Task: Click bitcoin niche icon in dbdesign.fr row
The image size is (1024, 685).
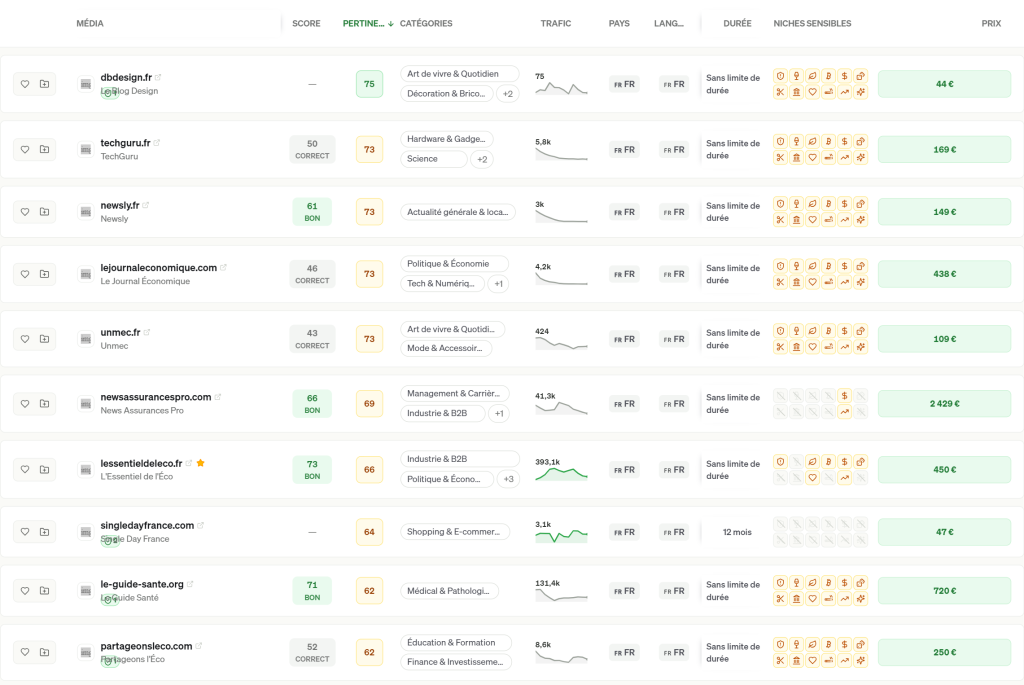Action: [828, 76]
